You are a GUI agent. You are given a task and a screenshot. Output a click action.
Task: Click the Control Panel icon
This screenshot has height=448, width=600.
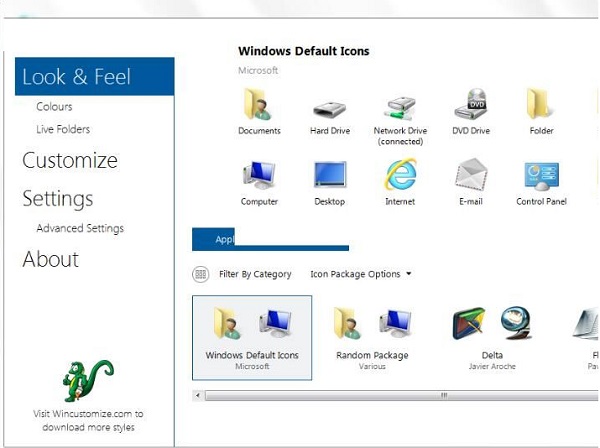541,176
